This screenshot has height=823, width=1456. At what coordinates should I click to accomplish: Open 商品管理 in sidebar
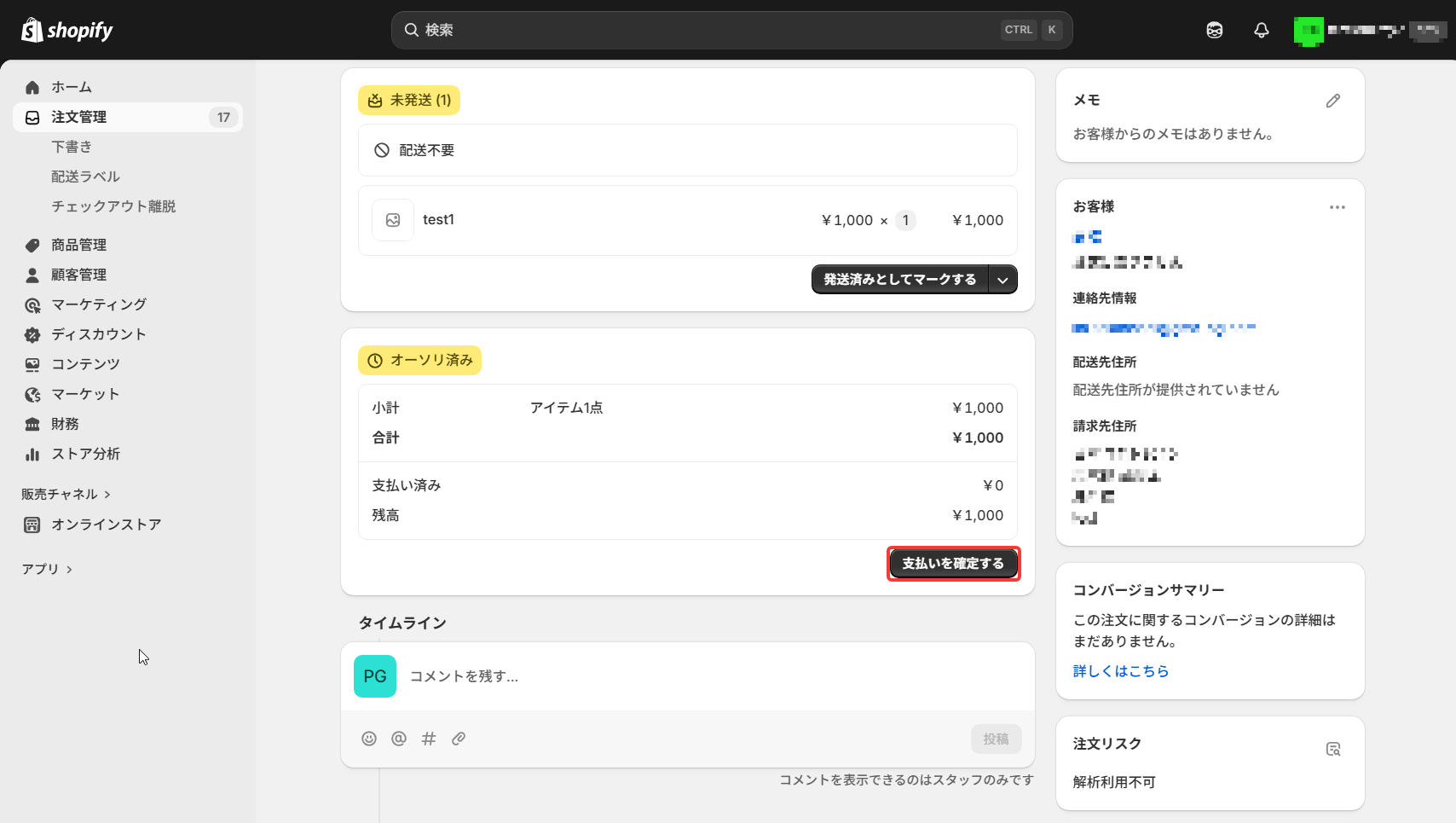(x=128, y=245)
